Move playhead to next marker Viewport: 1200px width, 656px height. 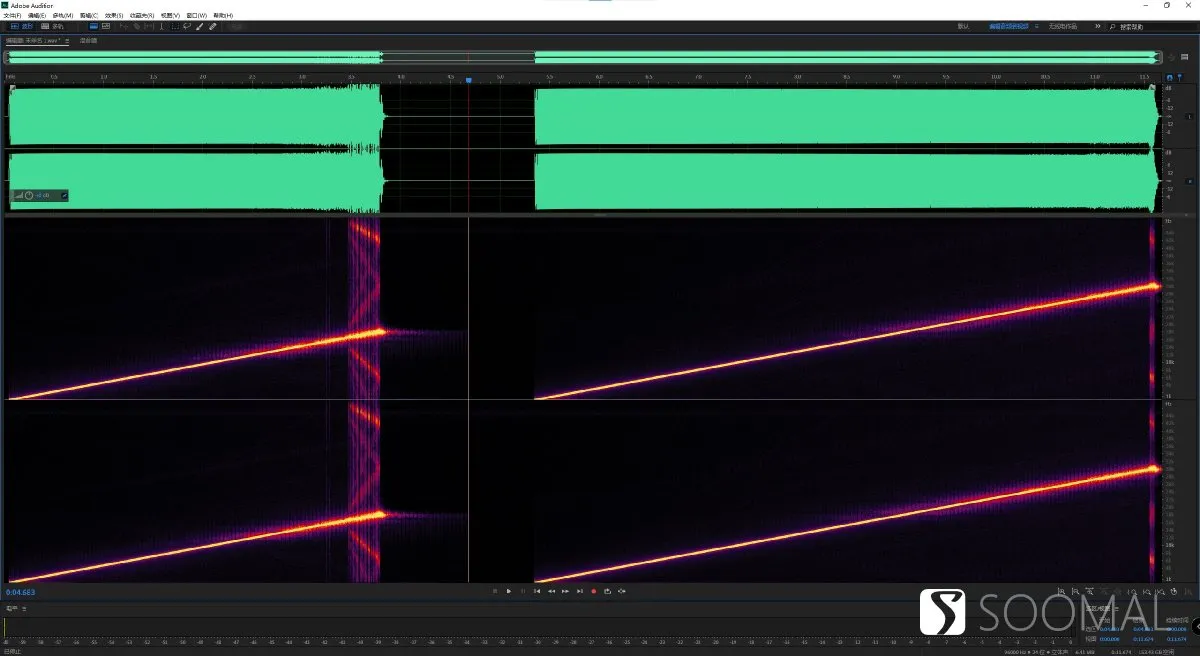579,591
